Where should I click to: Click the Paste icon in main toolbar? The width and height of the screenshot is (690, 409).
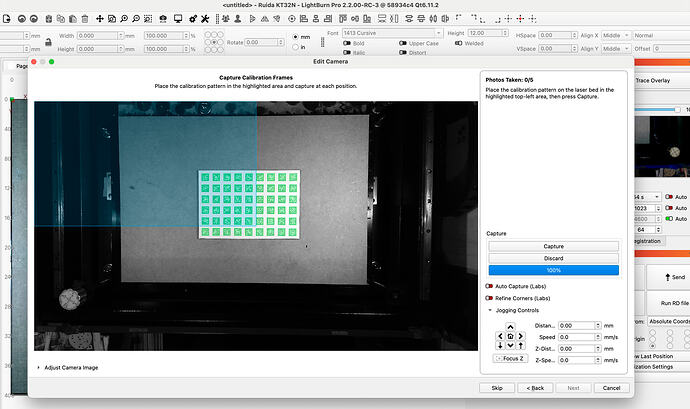pyautogui.click(x=73, y=19)
